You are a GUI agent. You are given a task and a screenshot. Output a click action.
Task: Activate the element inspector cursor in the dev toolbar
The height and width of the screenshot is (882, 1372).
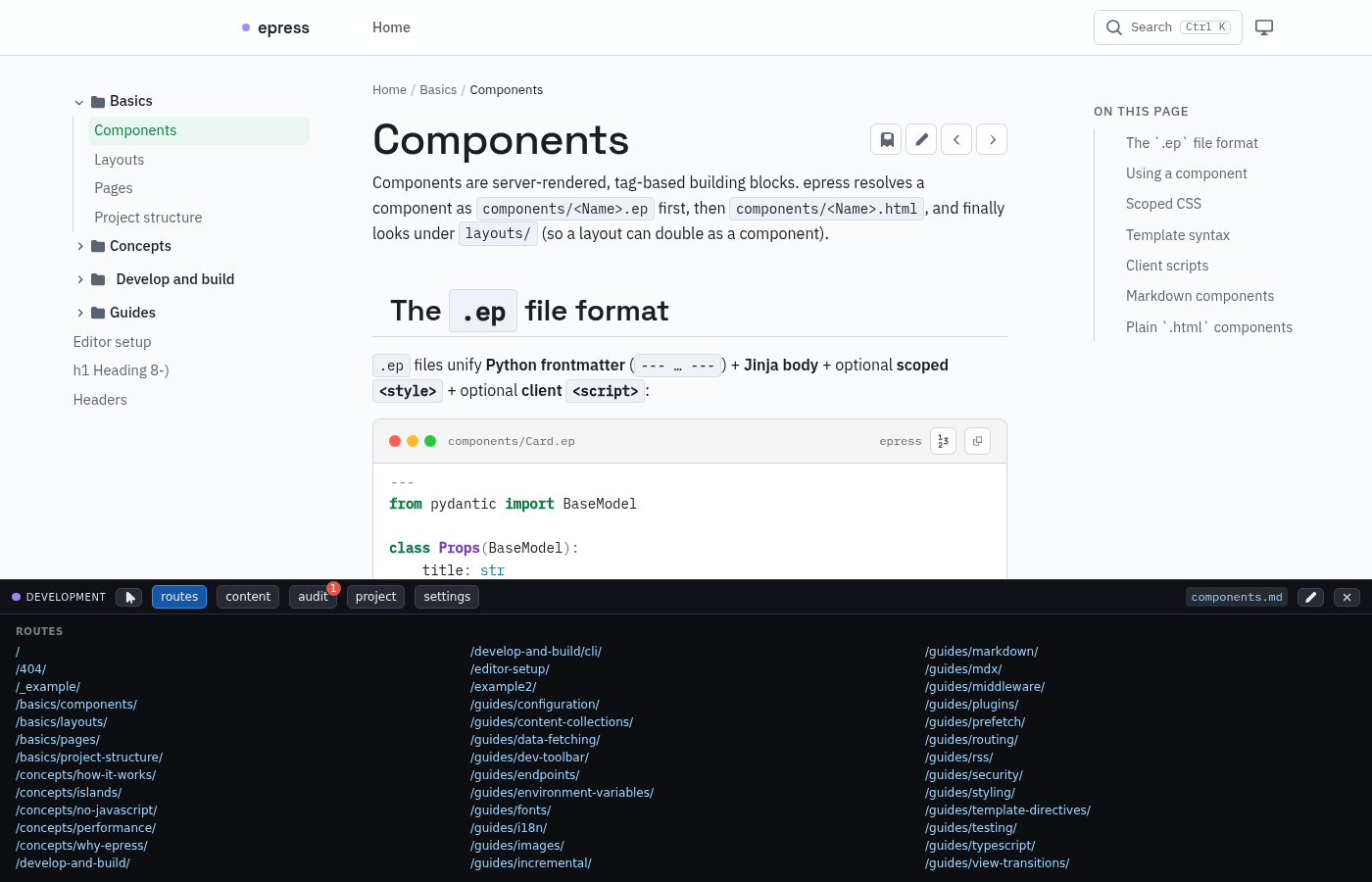click(129, 597)
